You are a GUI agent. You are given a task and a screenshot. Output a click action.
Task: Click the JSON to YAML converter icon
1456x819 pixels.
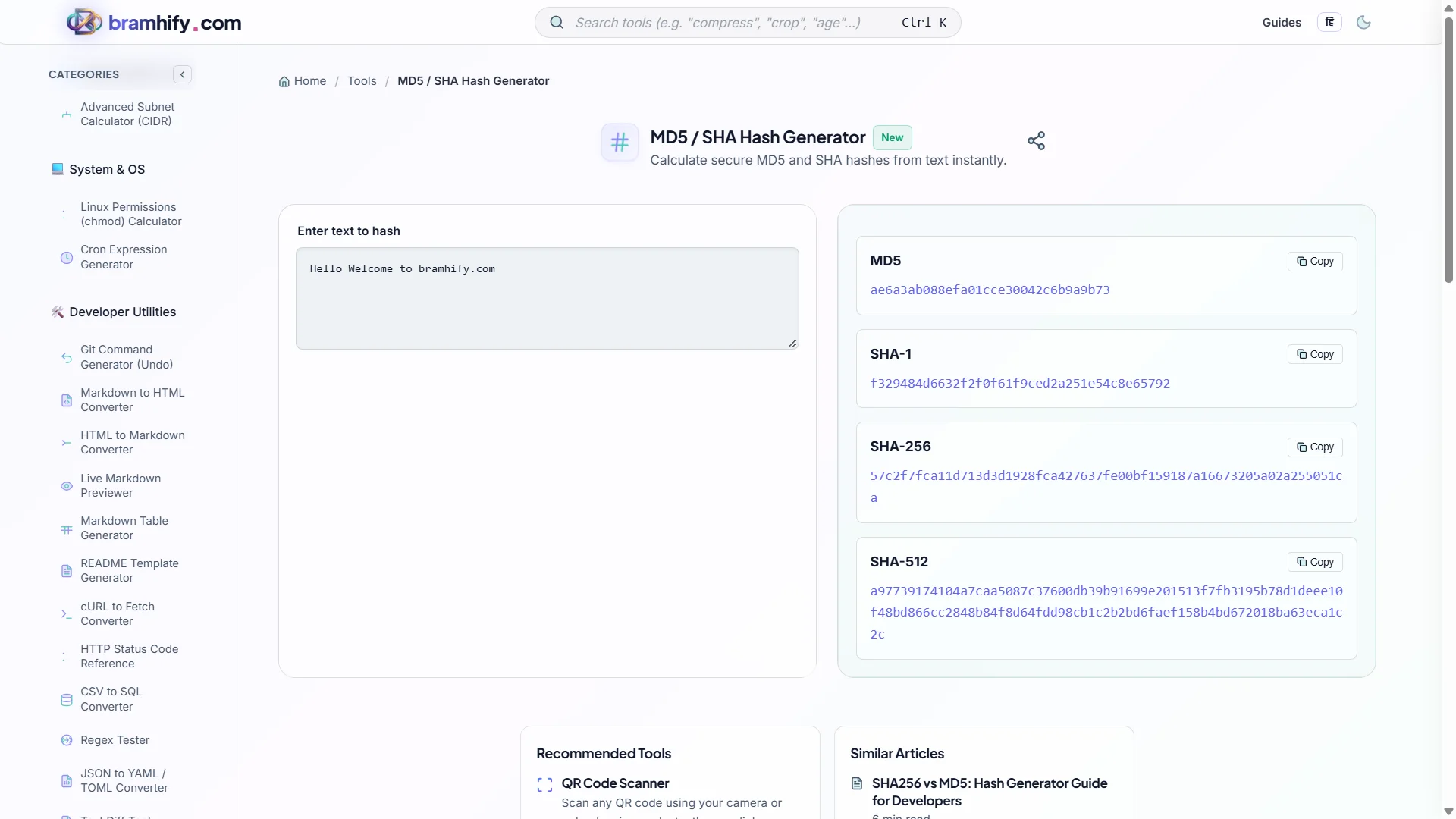(x=67, y=781)
